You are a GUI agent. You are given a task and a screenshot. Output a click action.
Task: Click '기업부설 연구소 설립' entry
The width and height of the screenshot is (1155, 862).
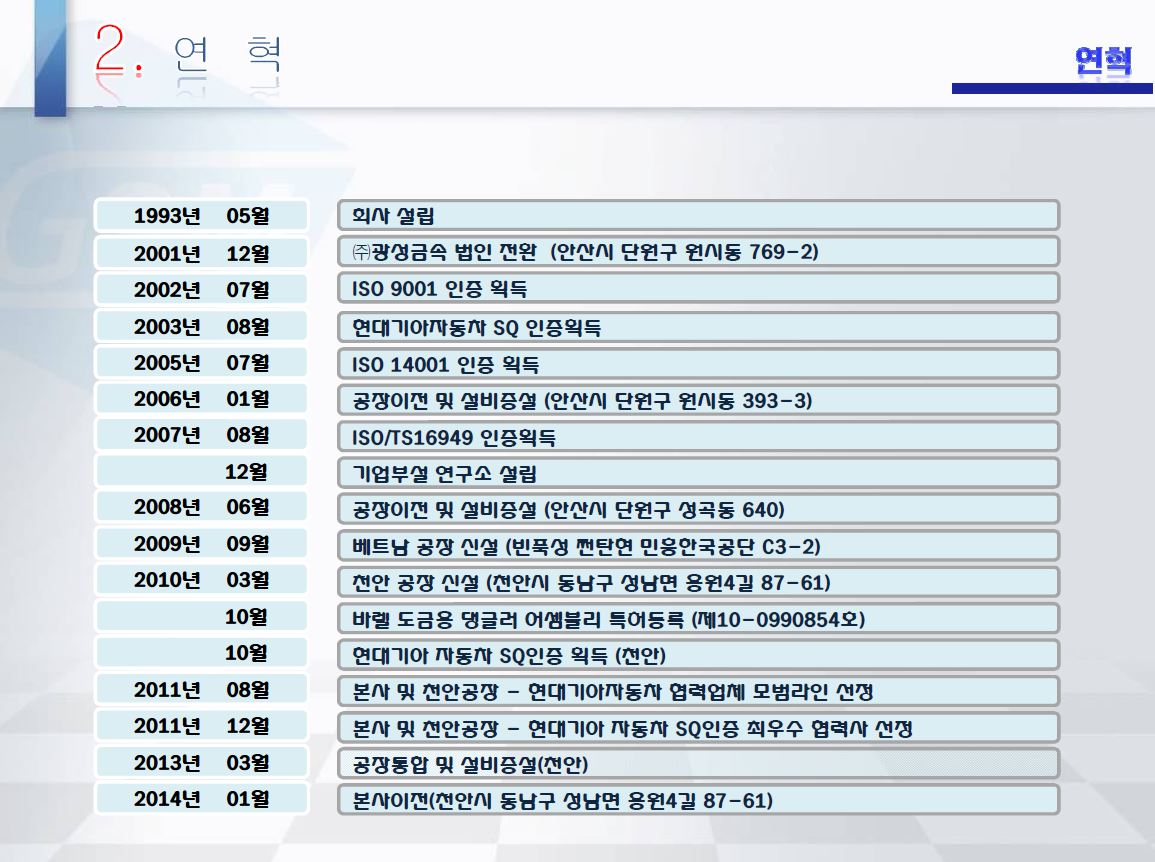tap(698, 473)
